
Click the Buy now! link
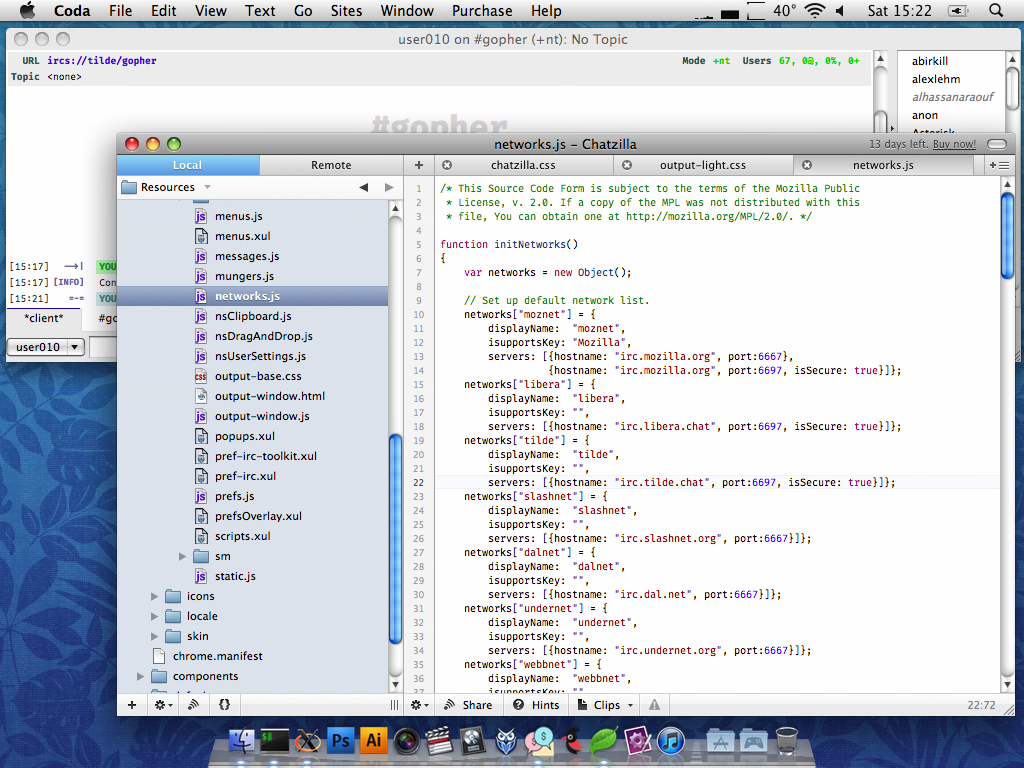pyautogui.click(x=954, y=144)
